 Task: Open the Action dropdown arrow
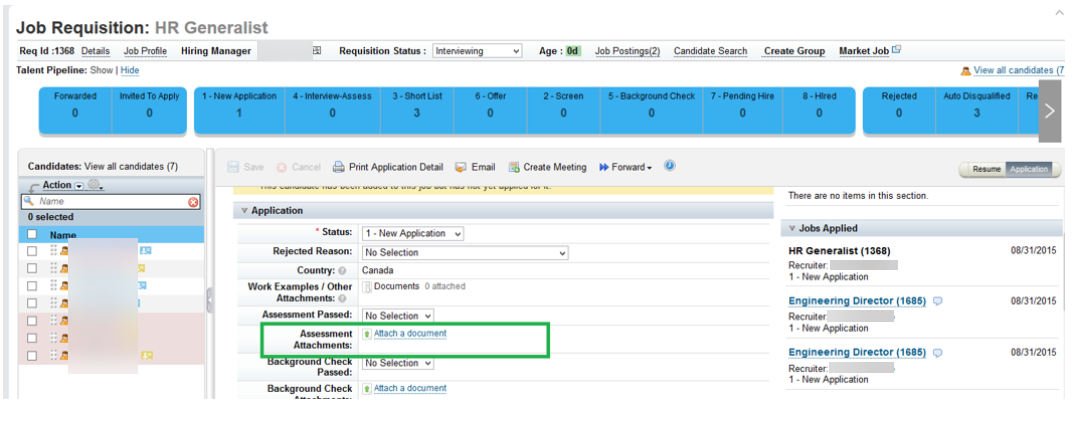[79, 186]
